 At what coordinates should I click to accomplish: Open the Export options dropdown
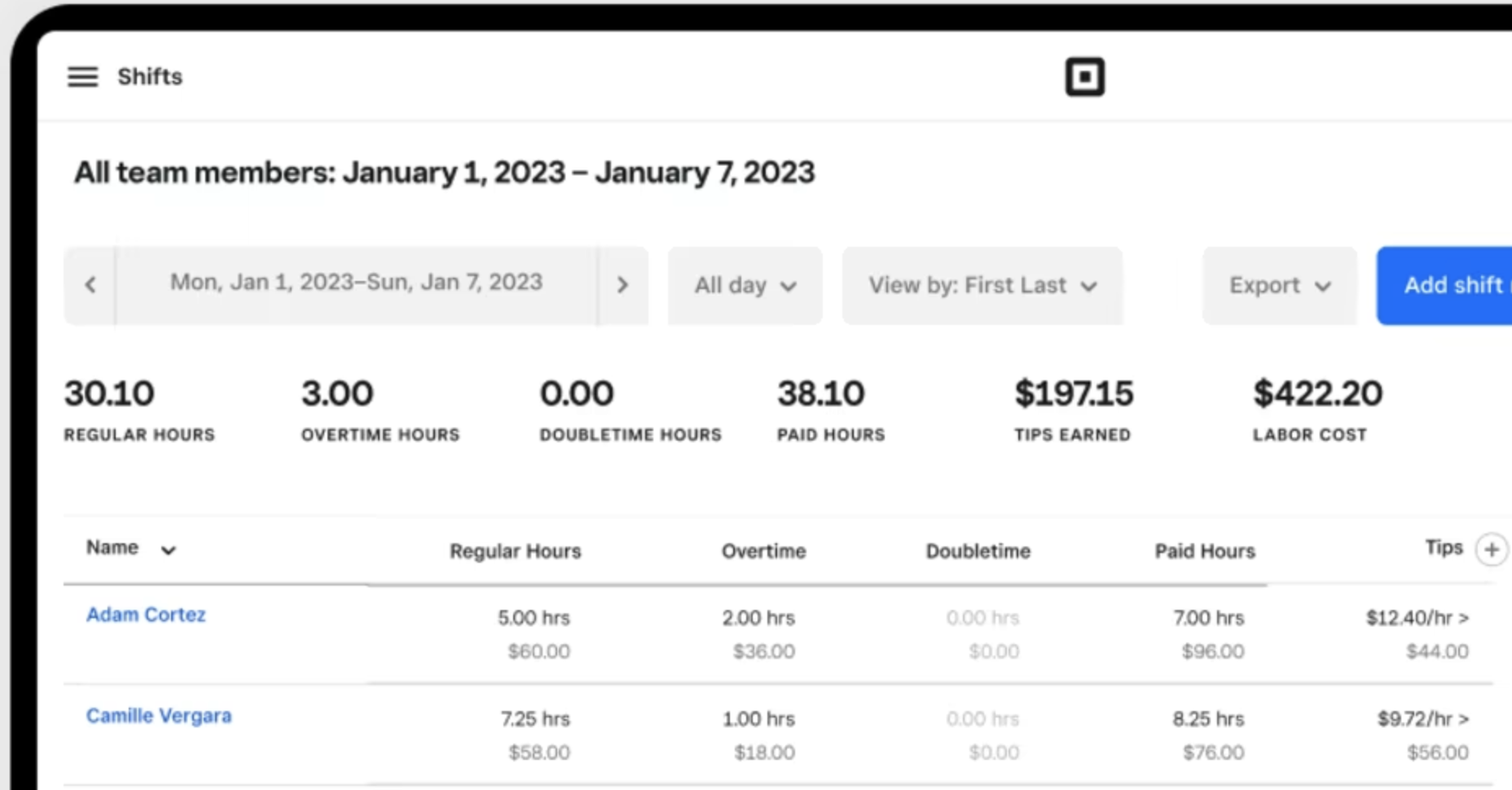pyautogui.click(x=1278, y=285)
